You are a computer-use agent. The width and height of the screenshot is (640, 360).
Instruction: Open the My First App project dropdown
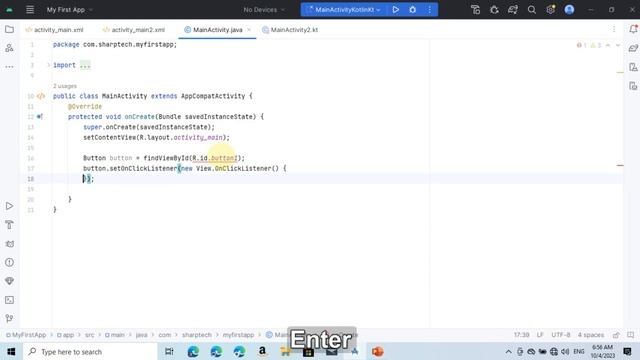pyautogui.click(x=69, y=9)
